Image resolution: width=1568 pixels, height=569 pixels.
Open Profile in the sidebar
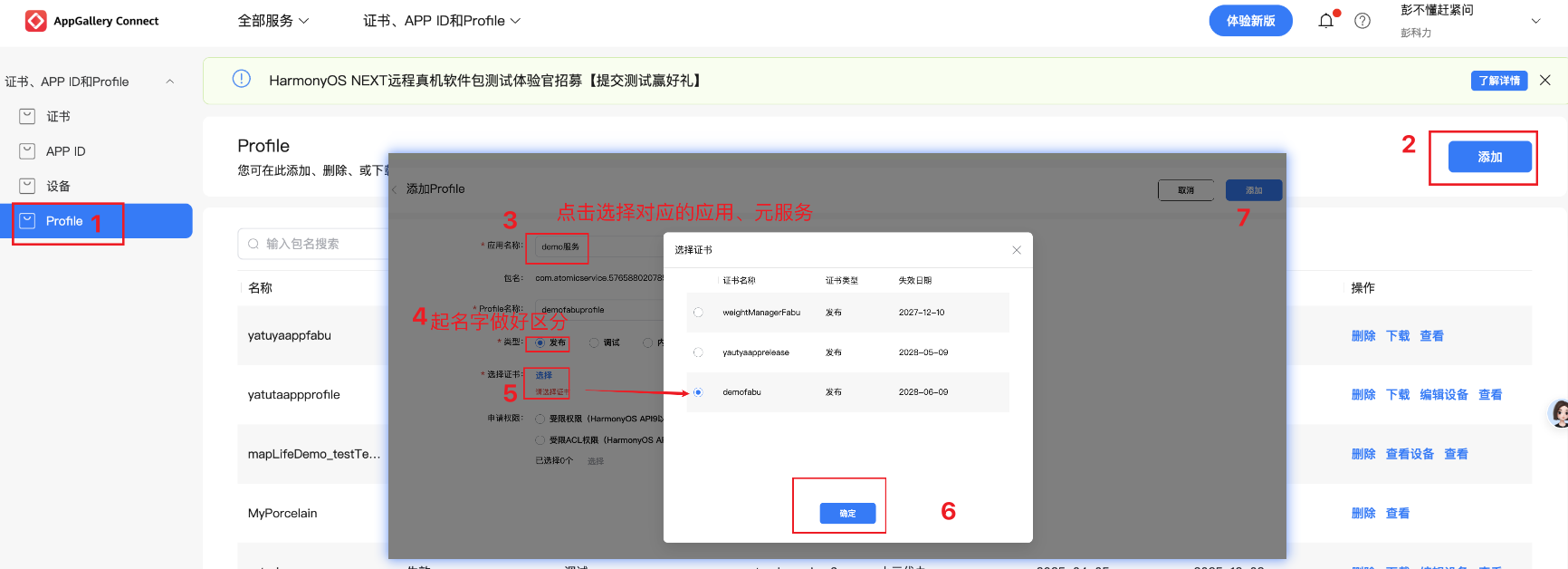101,221
